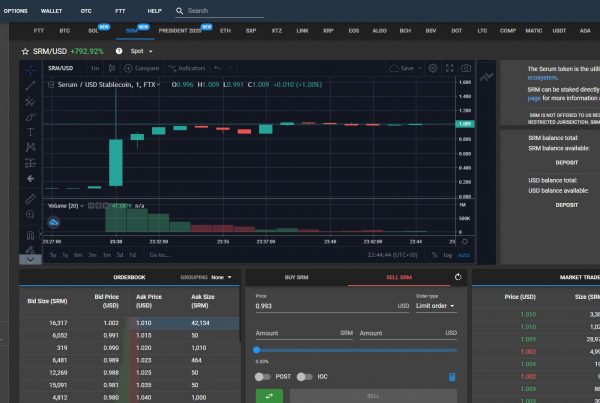Set chart range to 5d

tap(120, 255)
